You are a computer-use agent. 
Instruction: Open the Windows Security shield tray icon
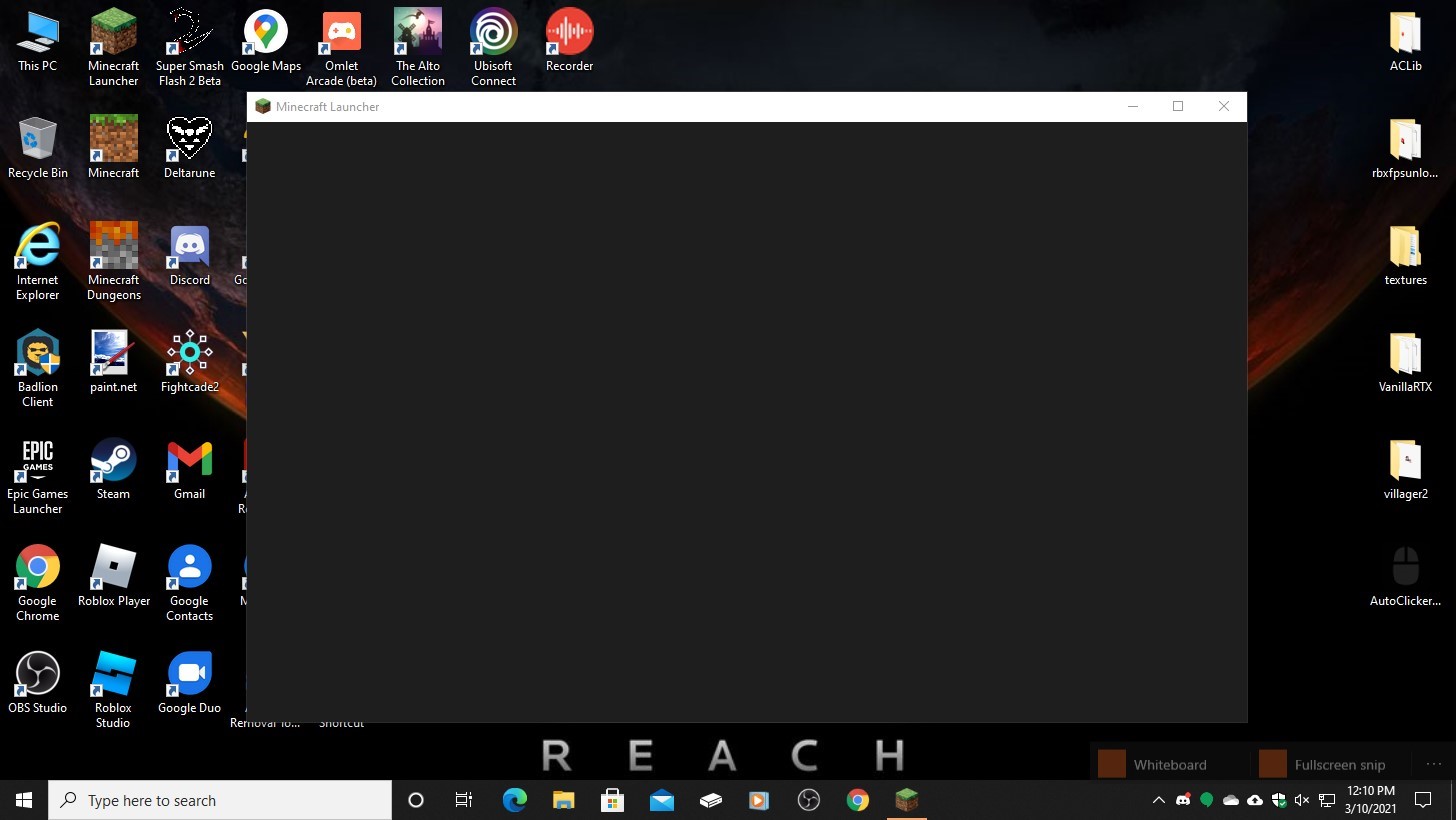pyautogui.click(x=1279, y=800)
